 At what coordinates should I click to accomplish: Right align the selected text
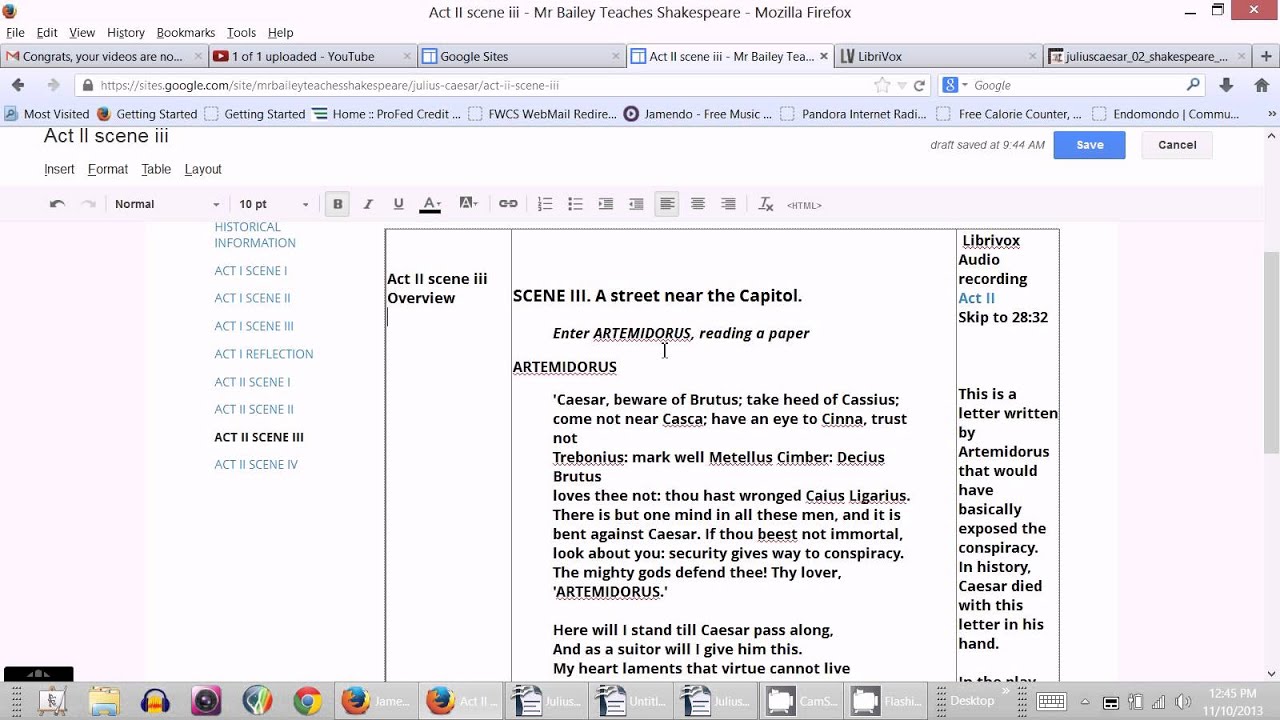tap(728, 204)
